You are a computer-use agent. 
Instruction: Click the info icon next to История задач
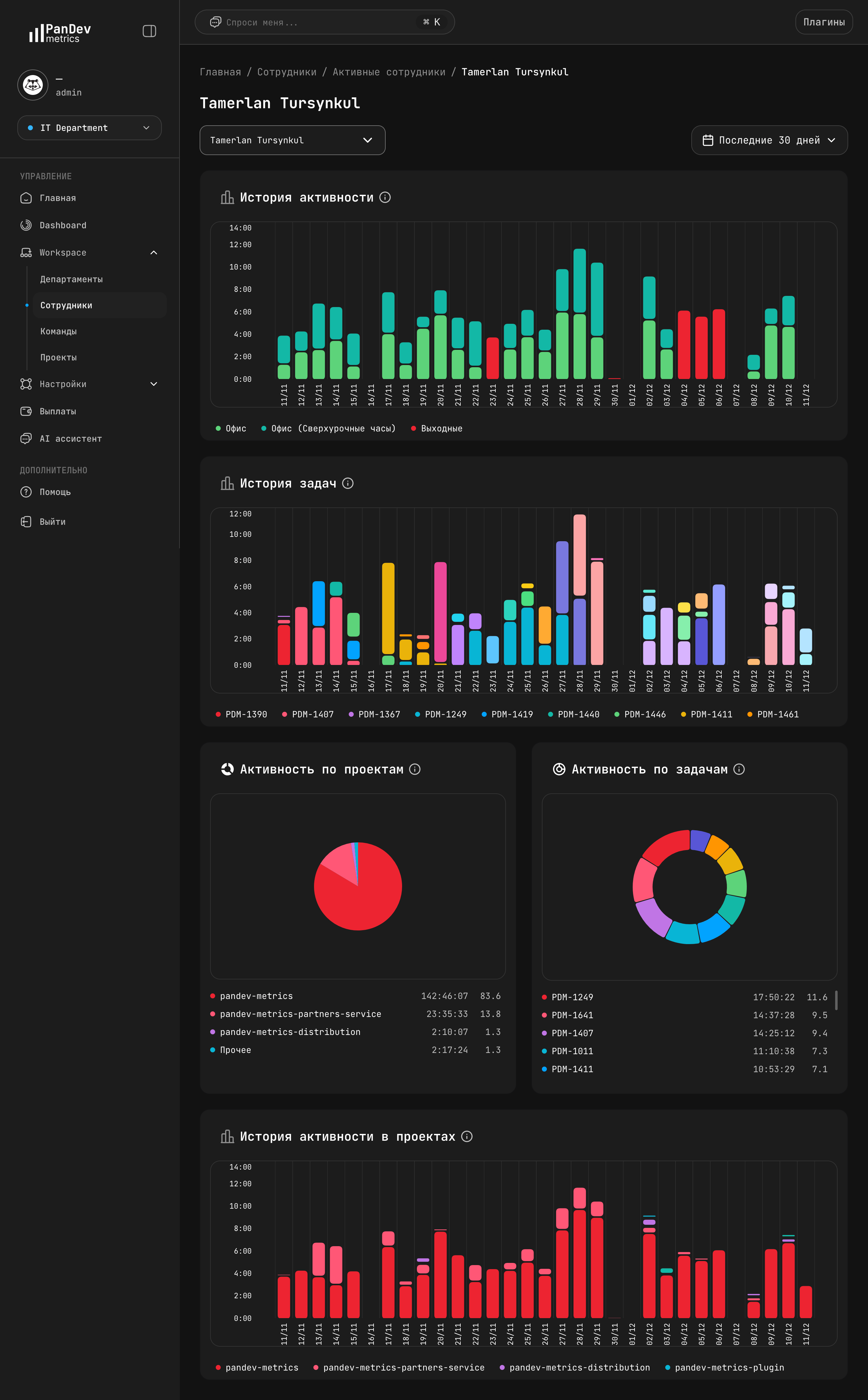pos(348,484)
